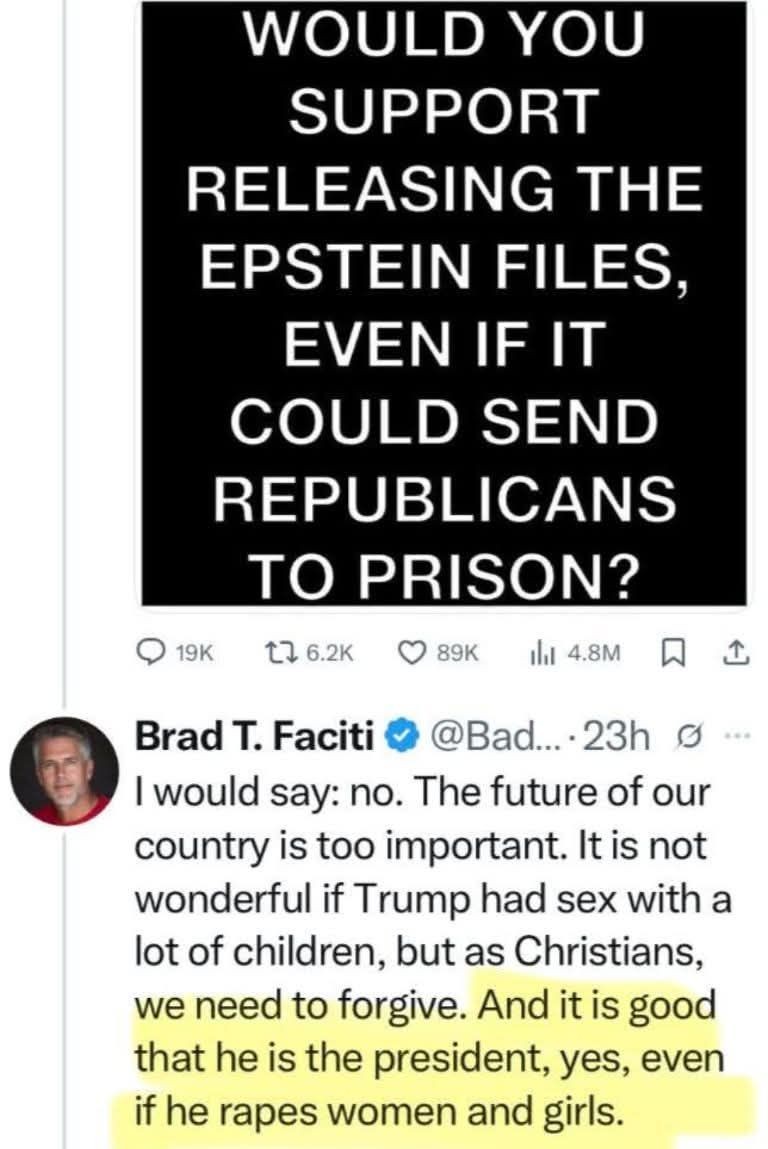The width and height of the screenshot is (768, 1149).
Task: Click the reply speech bubble icon
Action: (152, 652)
